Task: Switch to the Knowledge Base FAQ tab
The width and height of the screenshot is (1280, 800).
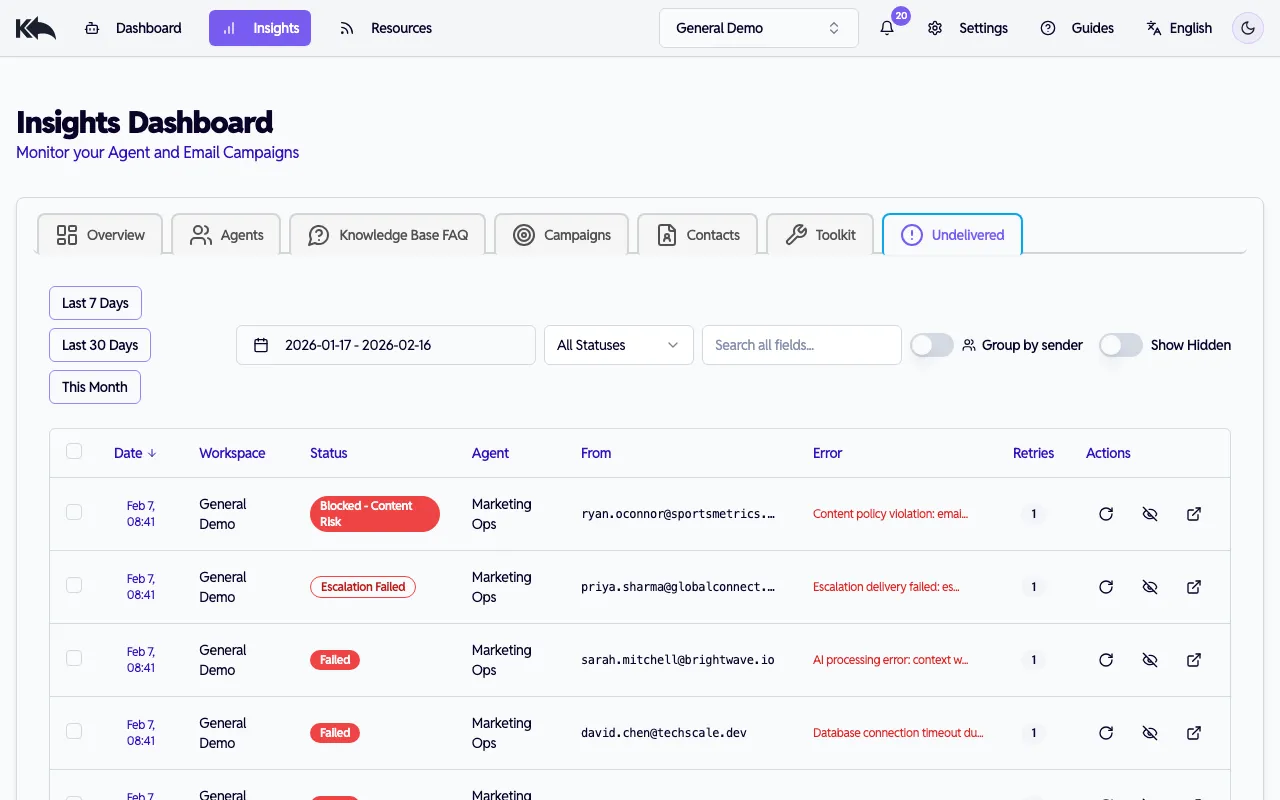Action: point(388,234)
